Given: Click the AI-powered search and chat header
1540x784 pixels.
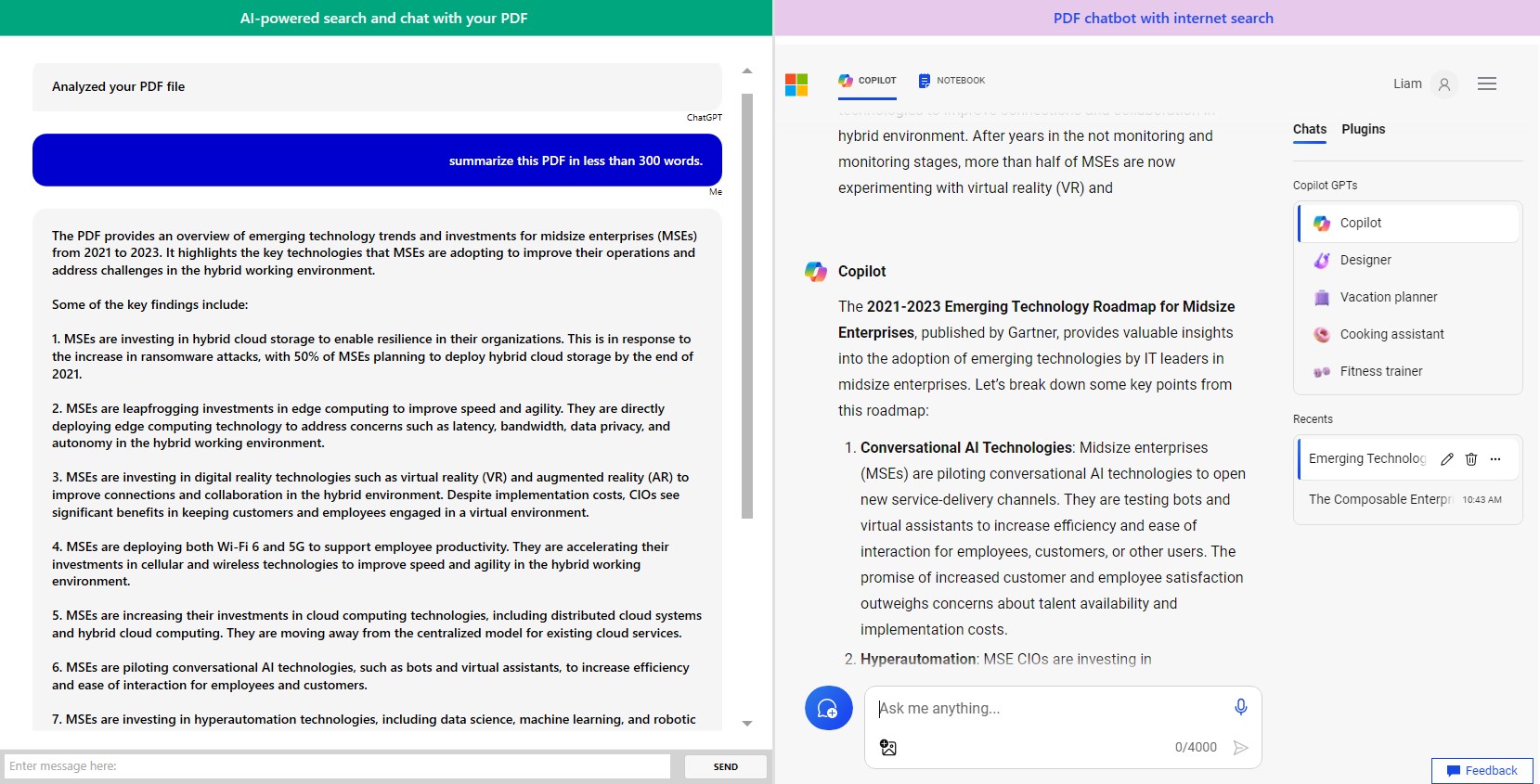Looking at the screenshot, I should pos(384,18).
